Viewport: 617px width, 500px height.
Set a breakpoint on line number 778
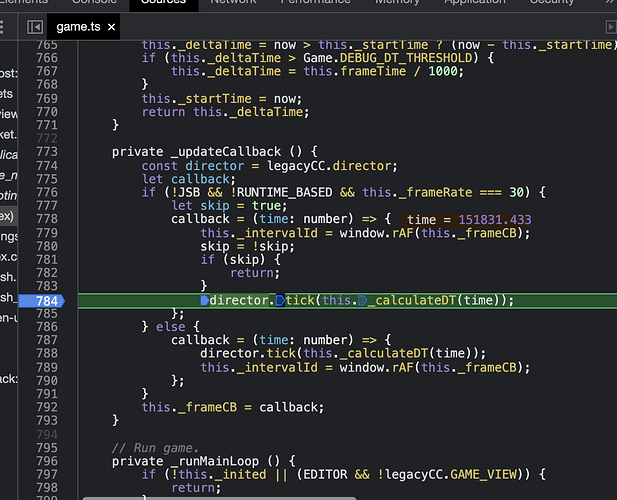[47, 219]
